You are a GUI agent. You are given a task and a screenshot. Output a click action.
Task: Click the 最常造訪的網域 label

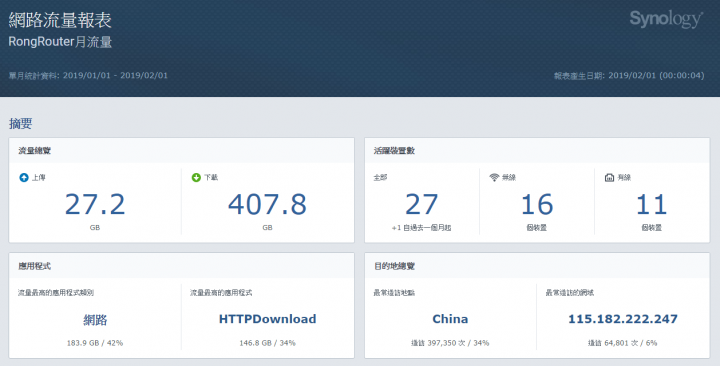tap(569, 293)
